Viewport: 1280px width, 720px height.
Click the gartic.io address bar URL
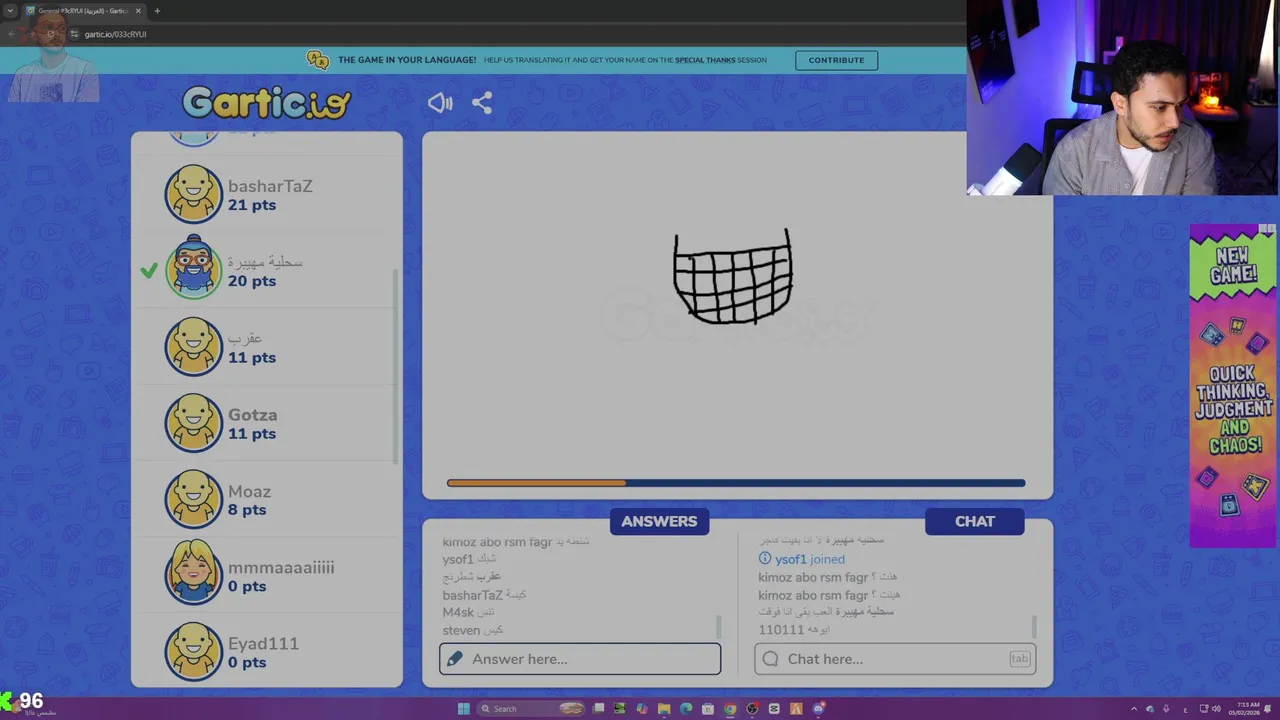tap(116, 34)
